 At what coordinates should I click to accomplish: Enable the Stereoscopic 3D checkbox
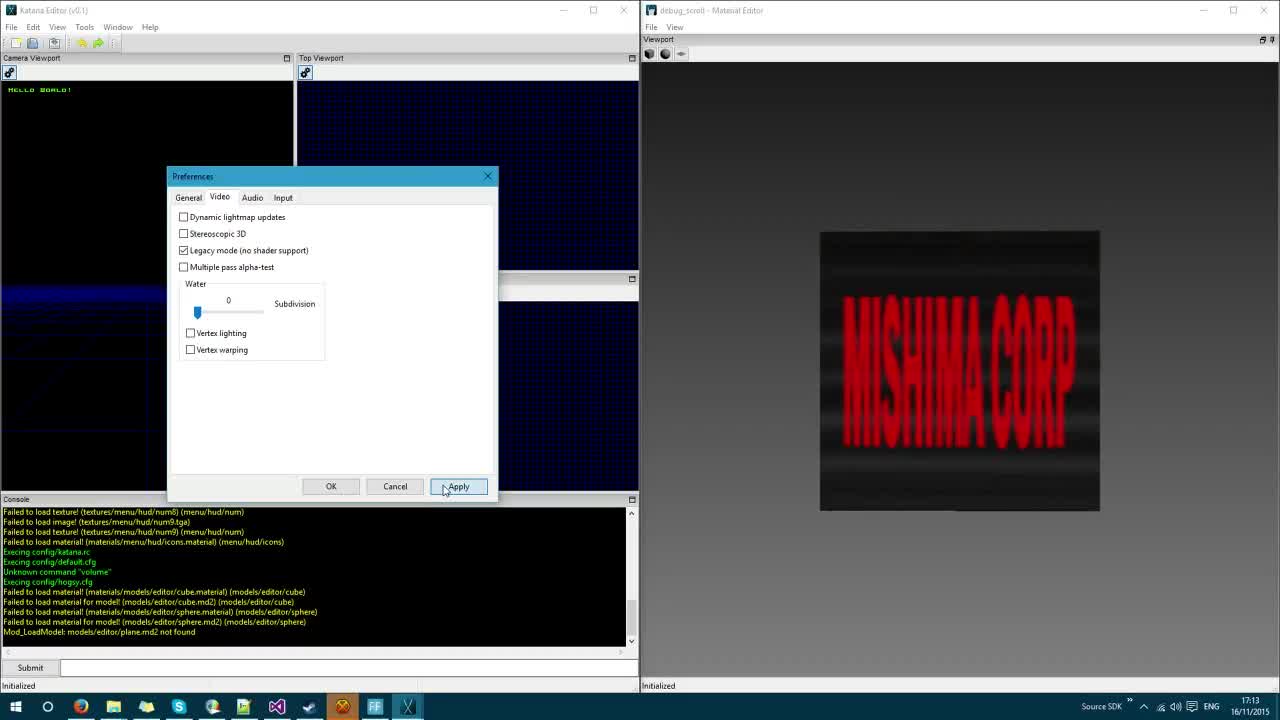click(x=184, y=234)
